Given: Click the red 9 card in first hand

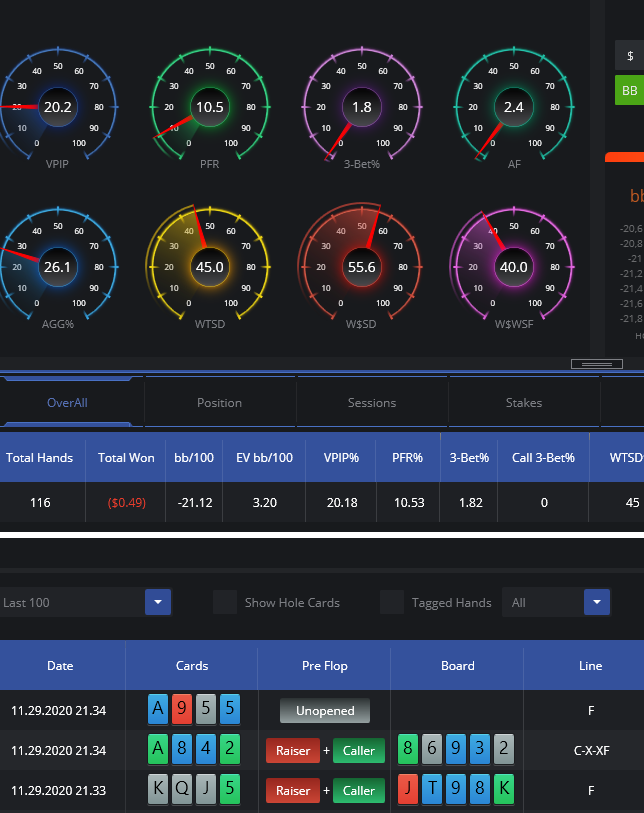Looking at the screenshot, I should pos(182,709).
